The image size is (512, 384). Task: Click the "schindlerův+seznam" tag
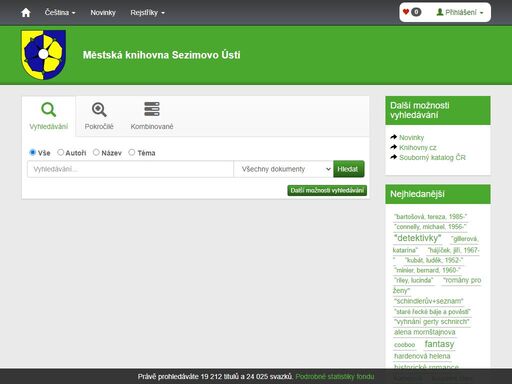[429, 301]
